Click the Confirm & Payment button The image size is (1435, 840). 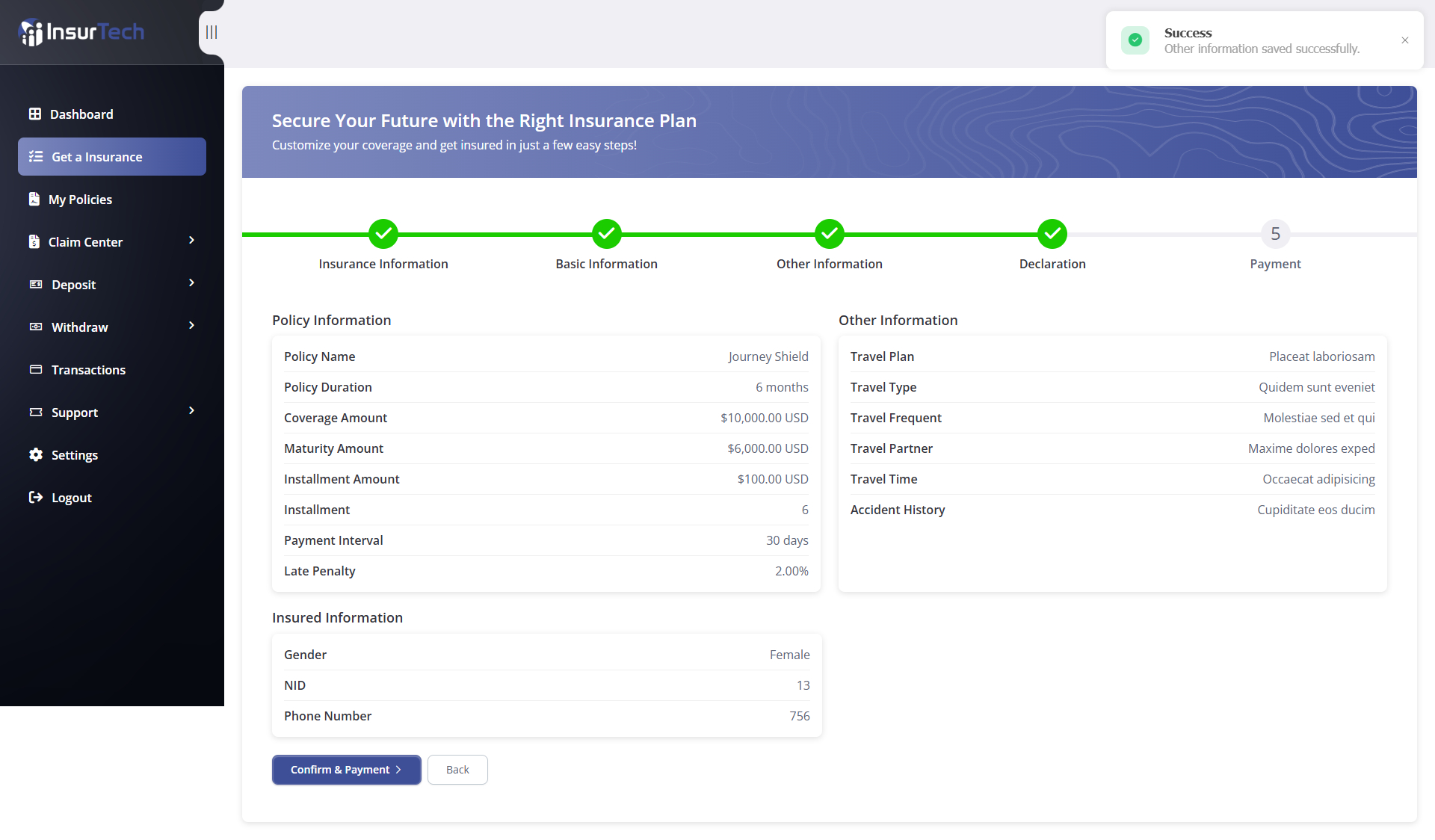[346, 770]
